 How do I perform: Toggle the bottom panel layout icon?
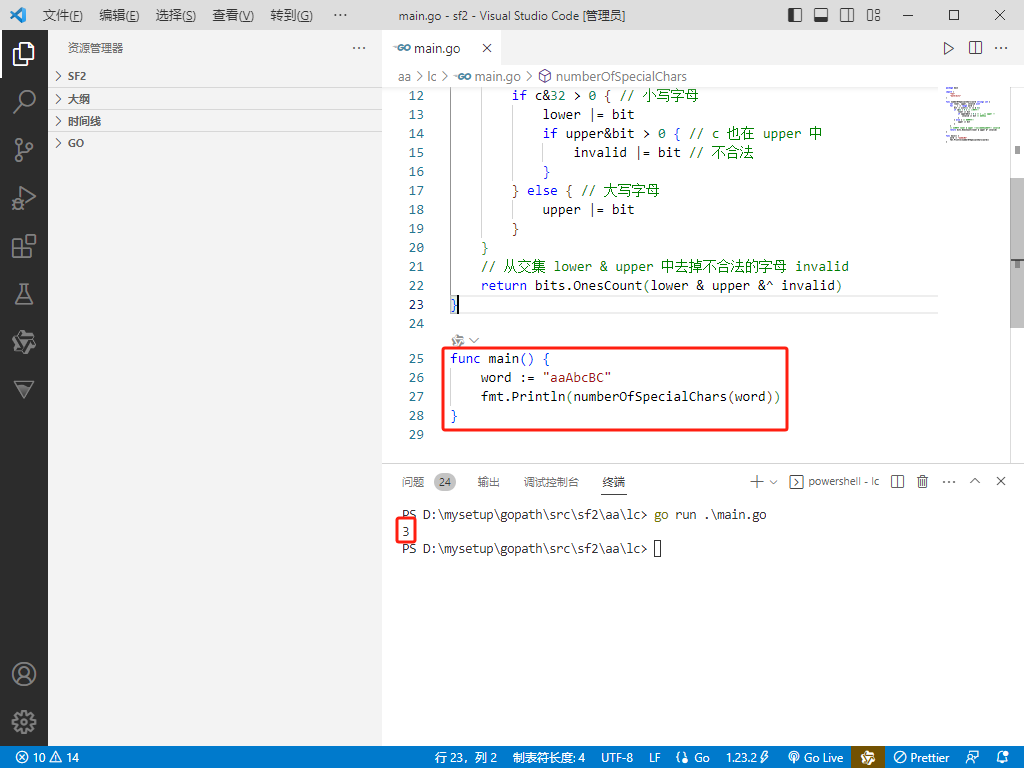click(x=821, y=15)
